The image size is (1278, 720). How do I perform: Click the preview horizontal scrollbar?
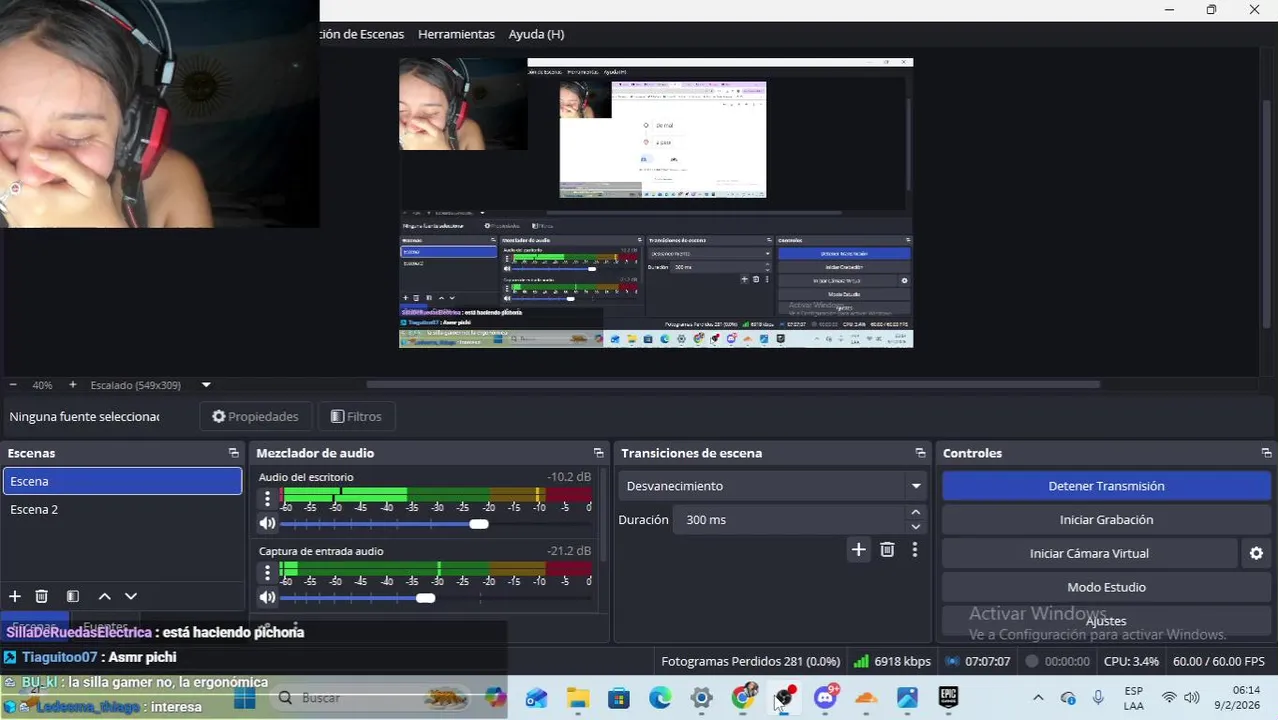tap(733, 384)
